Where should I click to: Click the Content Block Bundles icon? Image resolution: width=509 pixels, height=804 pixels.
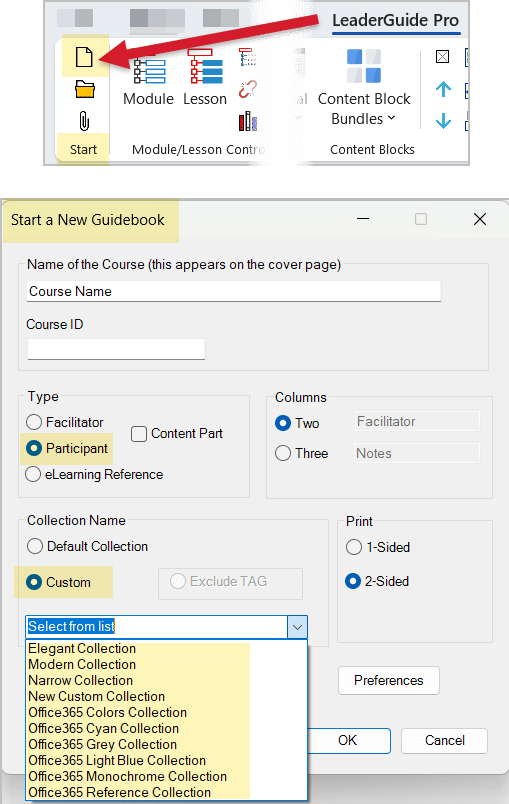(x=364, y=66)
